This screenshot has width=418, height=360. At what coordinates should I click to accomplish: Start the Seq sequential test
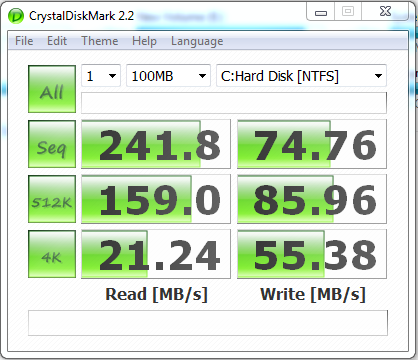pyautogui.click(x=52, y=144)
